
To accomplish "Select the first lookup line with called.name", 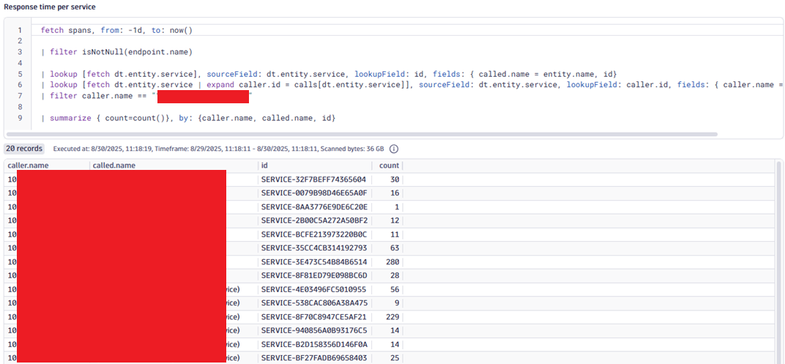I will (330, 74).
